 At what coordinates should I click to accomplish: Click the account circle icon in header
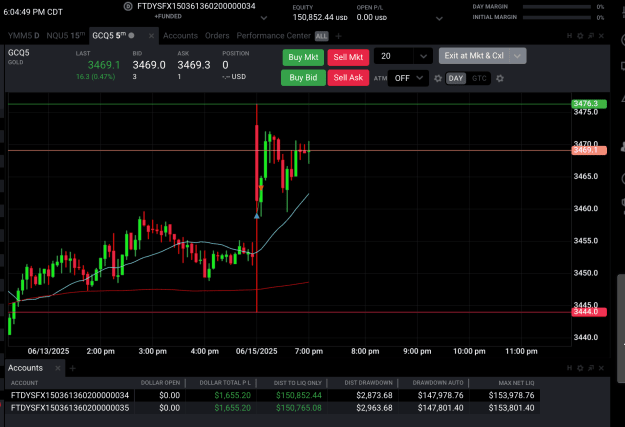coord(128,6)
